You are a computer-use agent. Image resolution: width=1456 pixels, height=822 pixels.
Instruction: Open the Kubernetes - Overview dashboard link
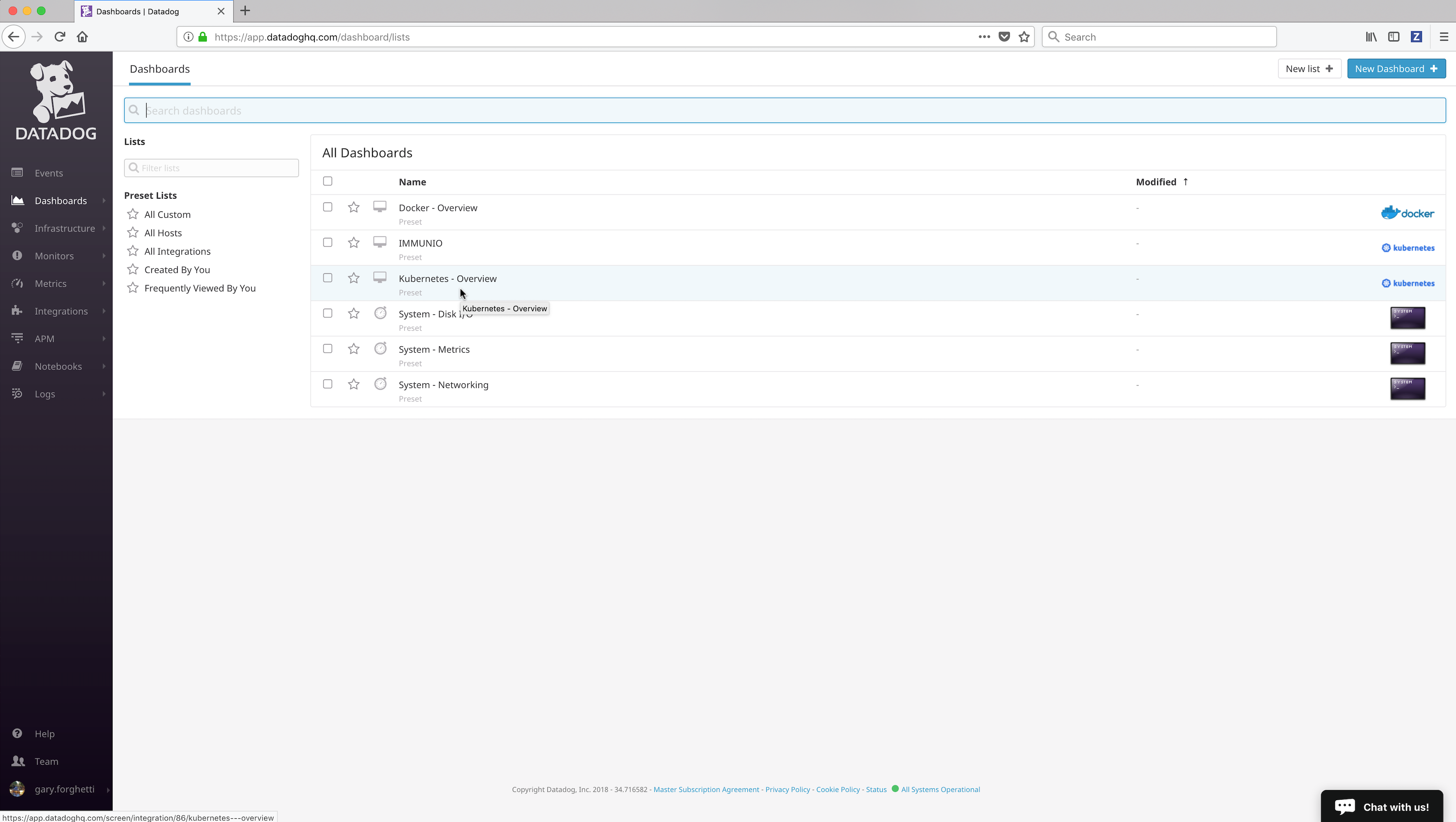[x=448, y=279]
